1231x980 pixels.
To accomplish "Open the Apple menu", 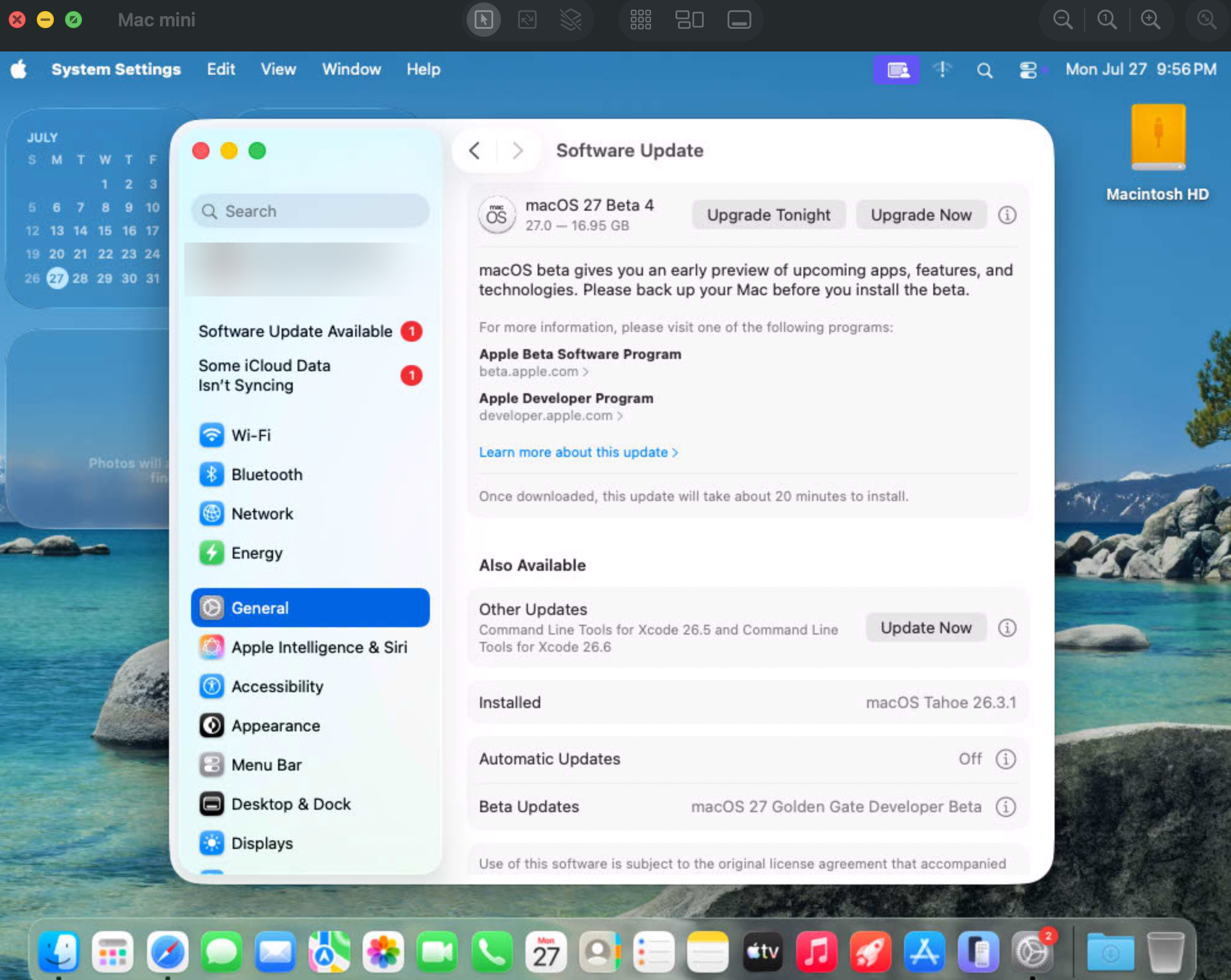I will coord(19,69).
